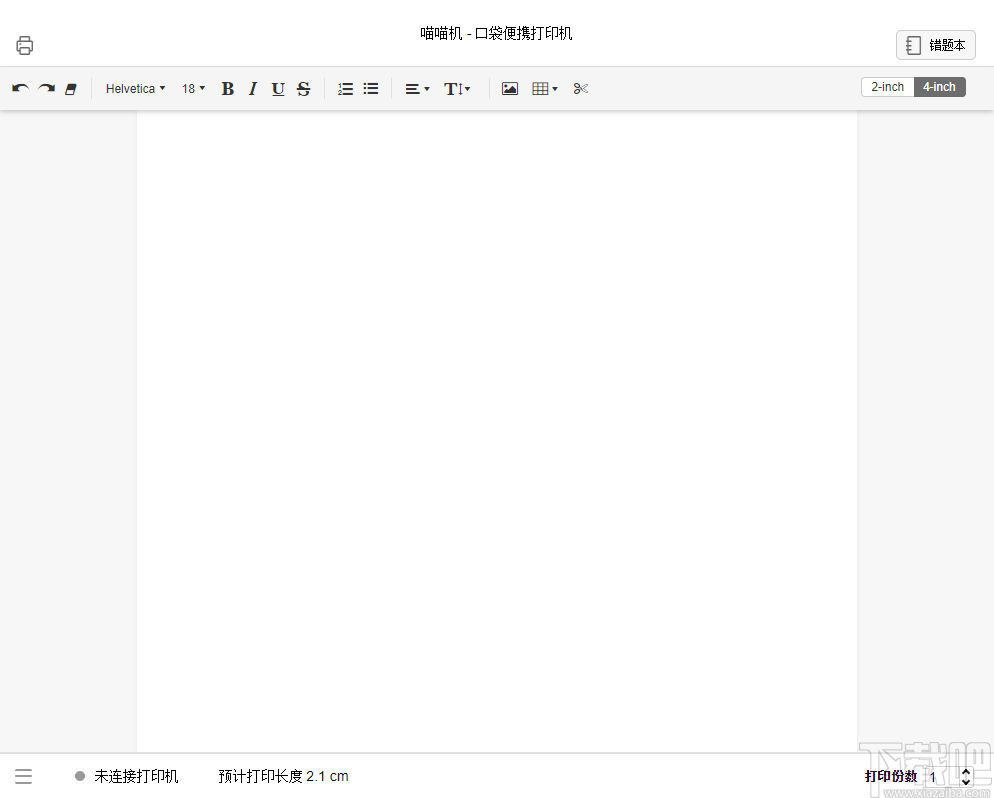Toggle underline formatting
The image size is (994, 798).
[277, 88]
